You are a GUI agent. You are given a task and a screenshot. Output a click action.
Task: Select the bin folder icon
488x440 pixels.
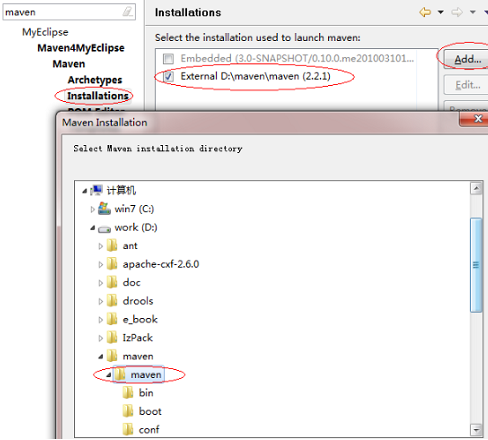128,392
